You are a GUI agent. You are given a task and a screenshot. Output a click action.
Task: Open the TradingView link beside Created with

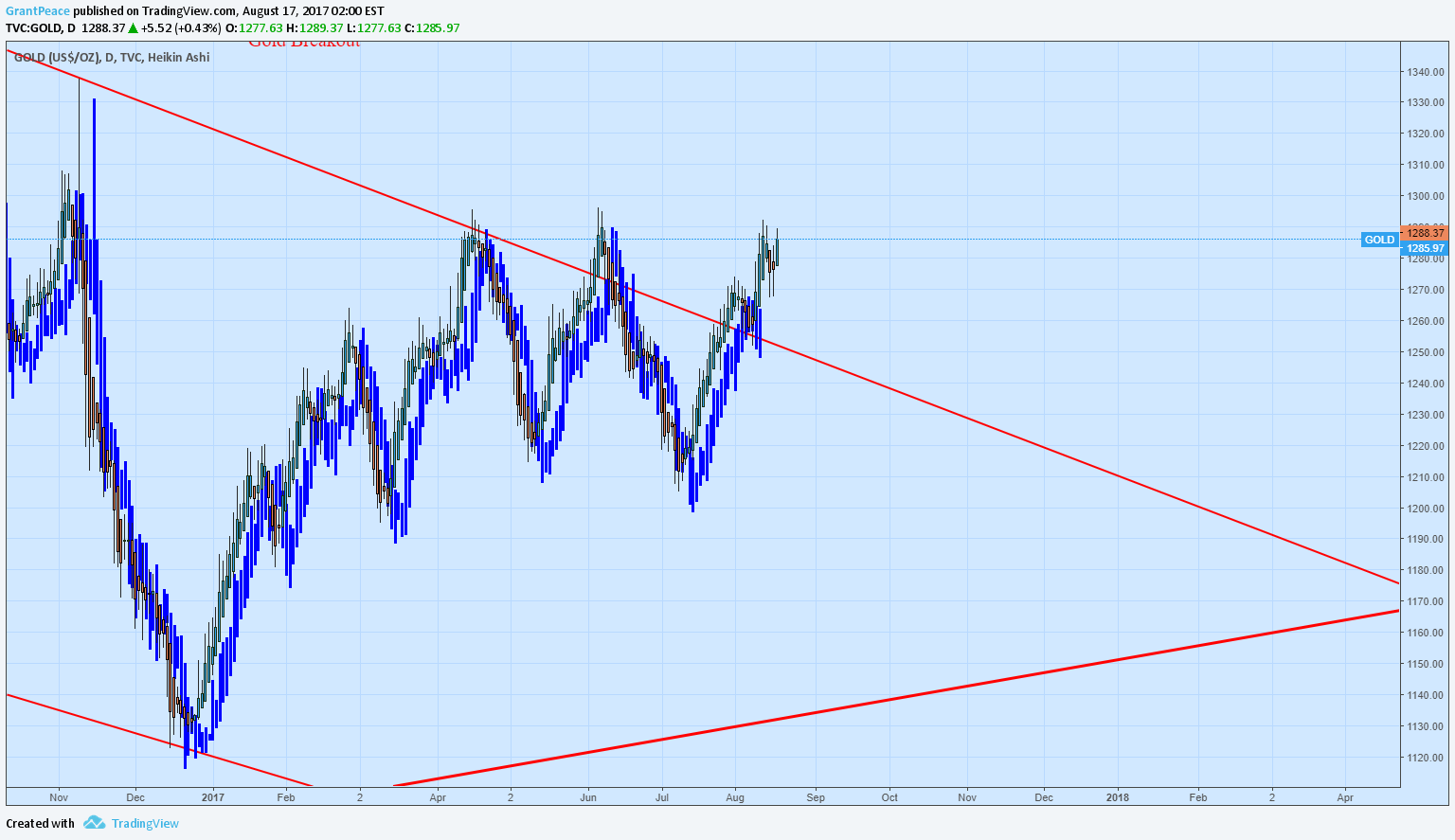[x=145, y=823]
